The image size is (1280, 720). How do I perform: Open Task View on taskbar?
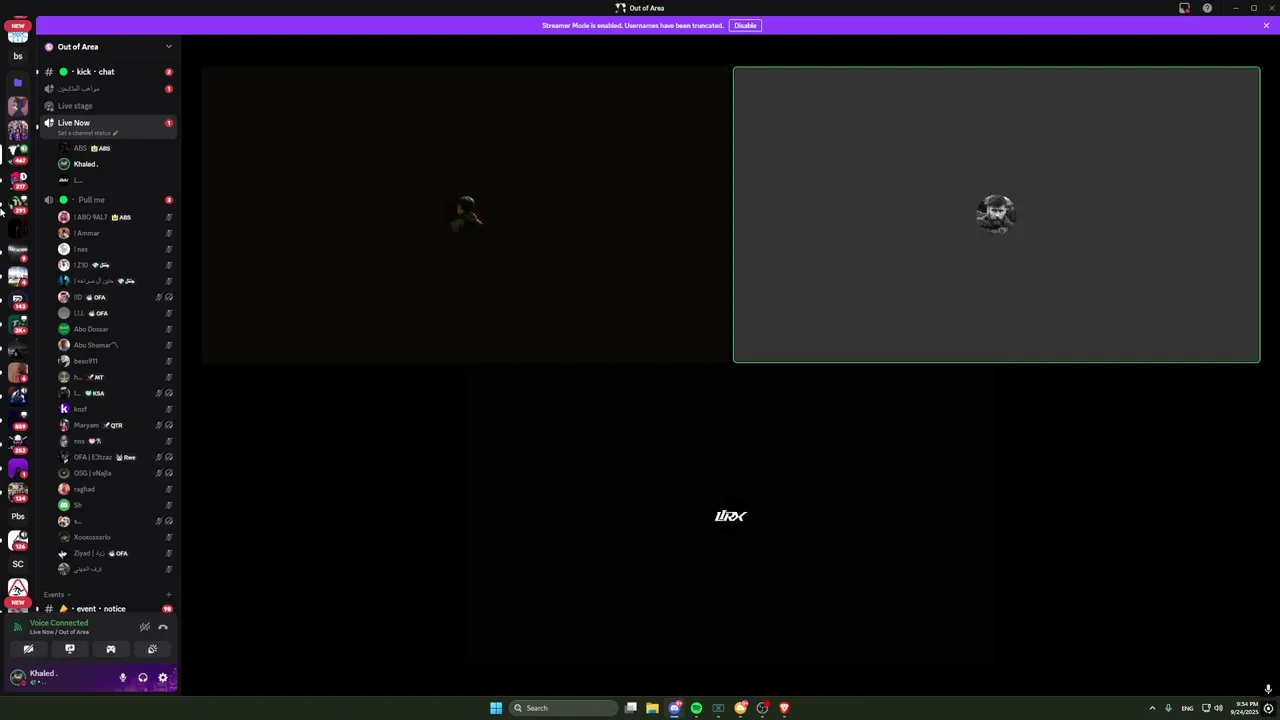pyautogui.click(x=631, y=708)
